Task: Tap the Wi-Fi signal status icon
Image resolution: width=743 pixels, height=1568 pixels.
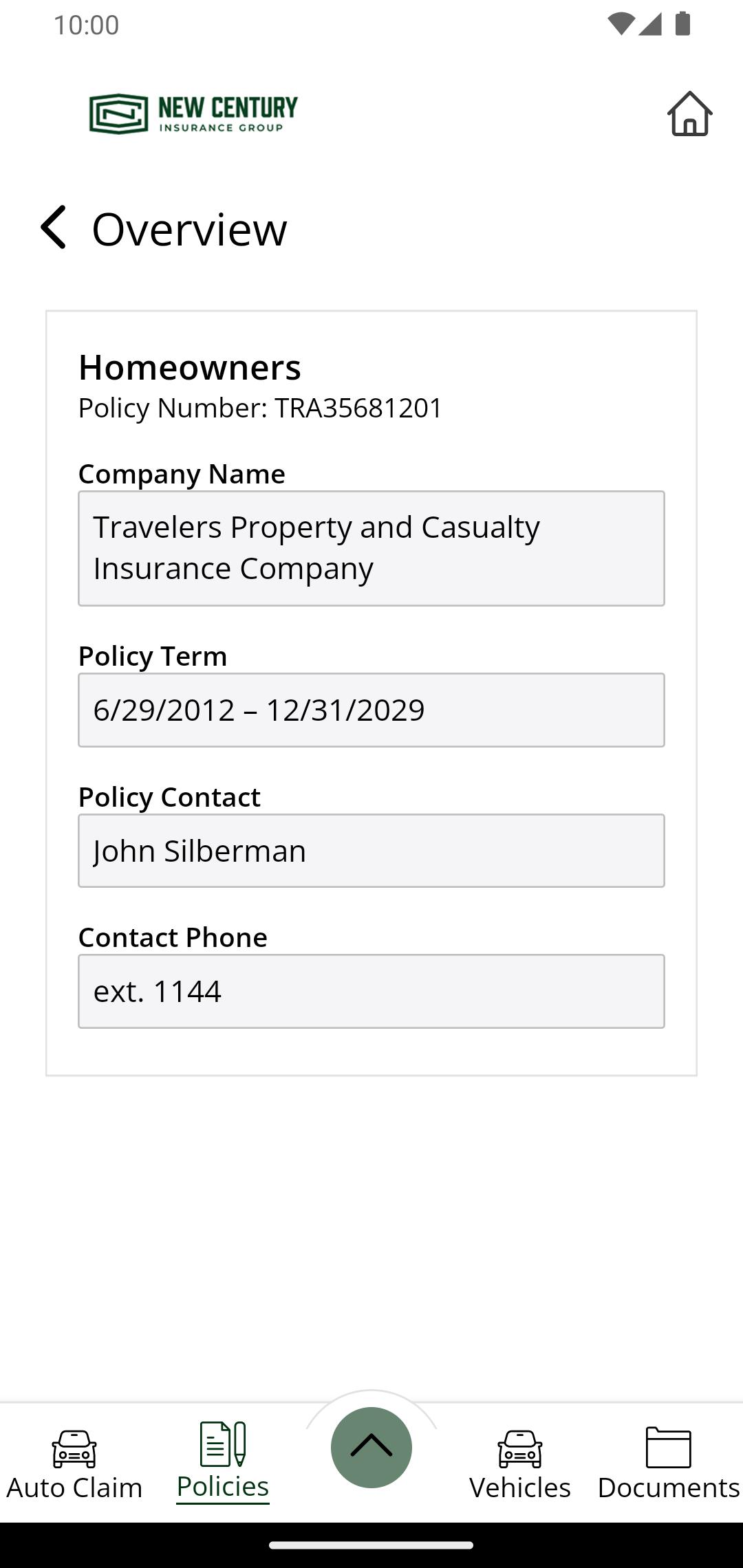Action: (x=620, y=24)
